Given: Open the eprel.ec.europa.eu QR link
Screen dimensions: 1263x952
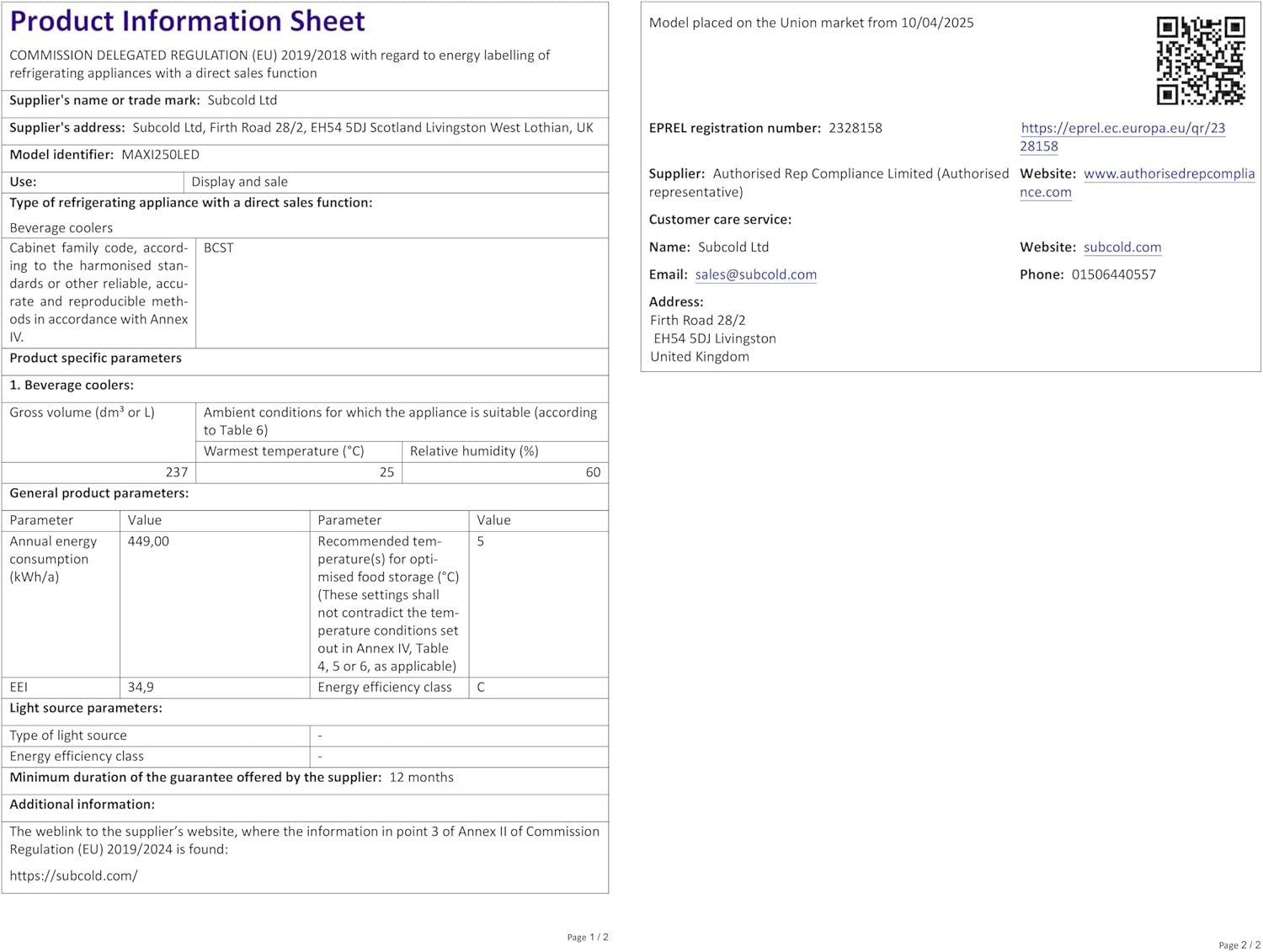Looking at the screenshot, I should (1122, 137).
